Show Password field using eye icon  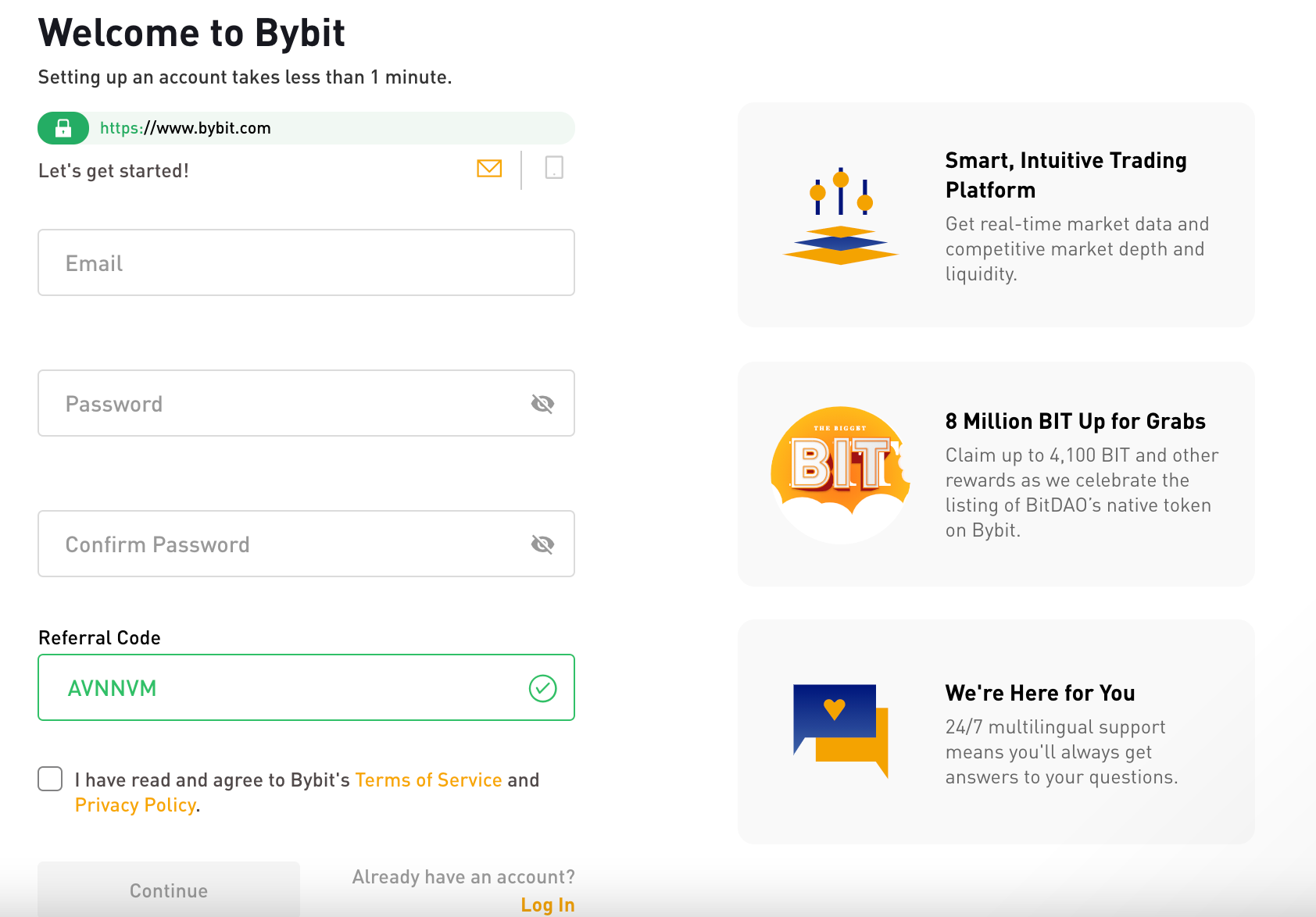pos(542,404)
